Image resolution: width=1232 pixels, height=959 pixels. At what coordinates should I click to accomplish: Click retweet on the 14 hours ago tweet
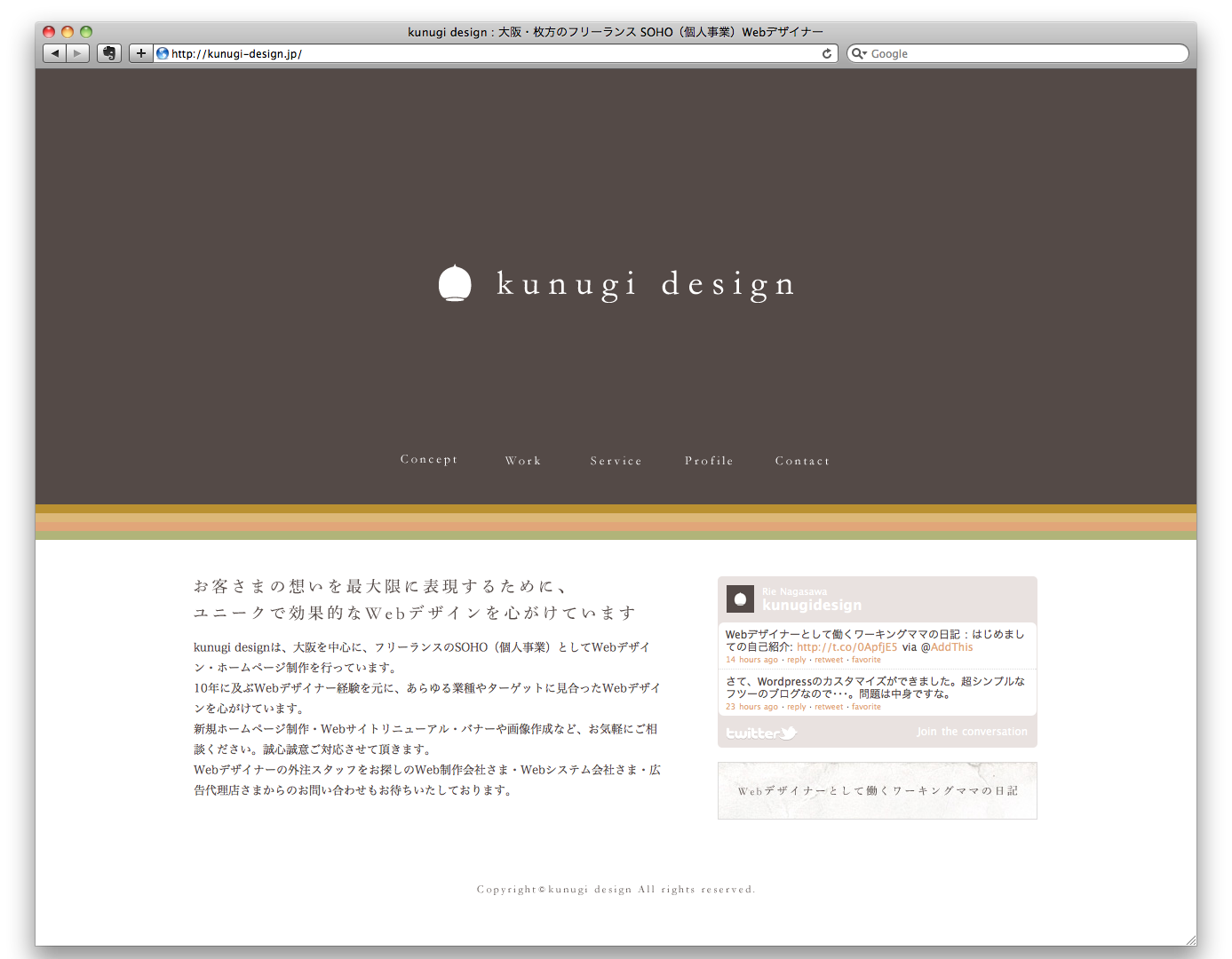(x=829, y=660)
